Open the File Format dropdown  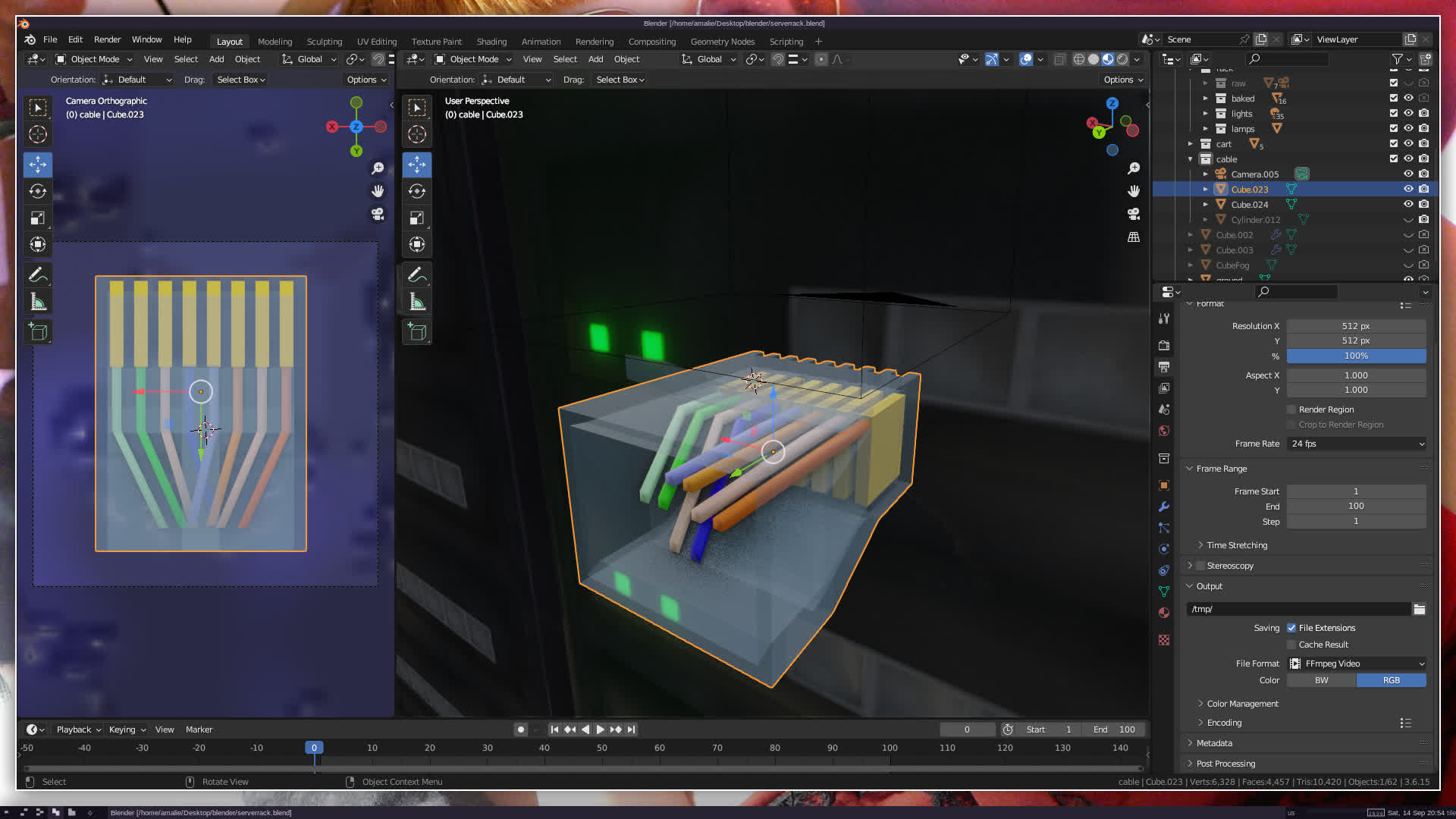(1357, 664)
